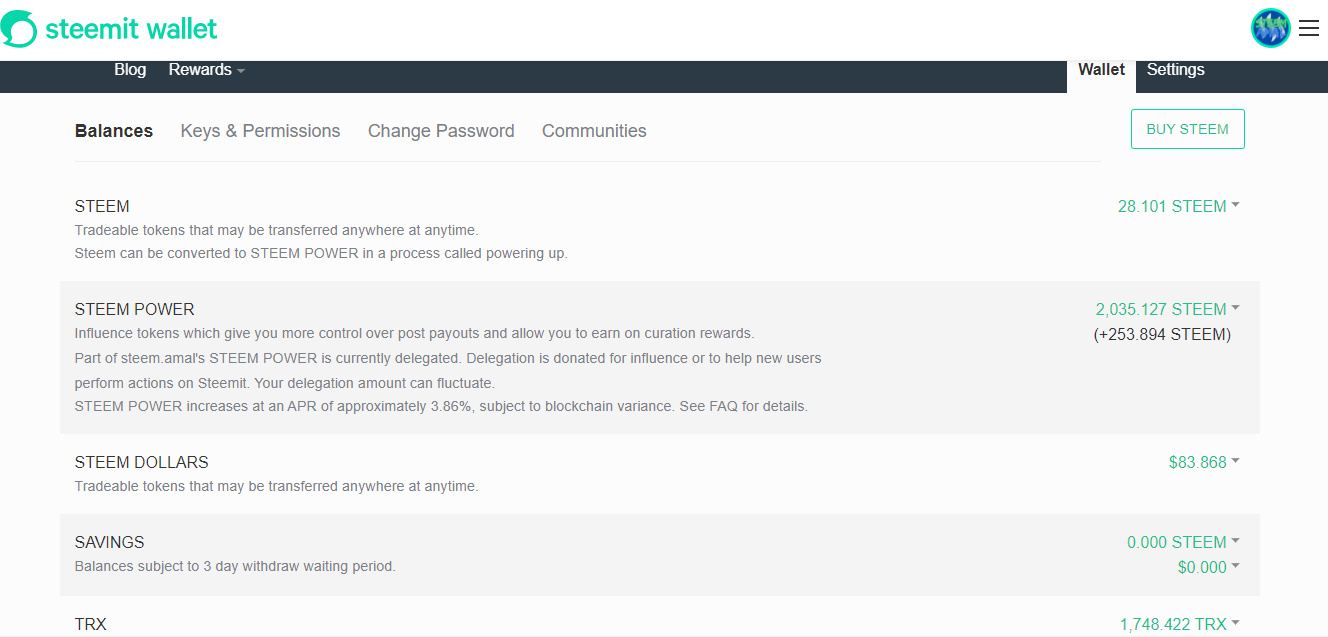Image resolution: width=1328 pixels, height=637 pixels.
Task: Open Keys & Permissions tab
Action: [x=260, y=131]
